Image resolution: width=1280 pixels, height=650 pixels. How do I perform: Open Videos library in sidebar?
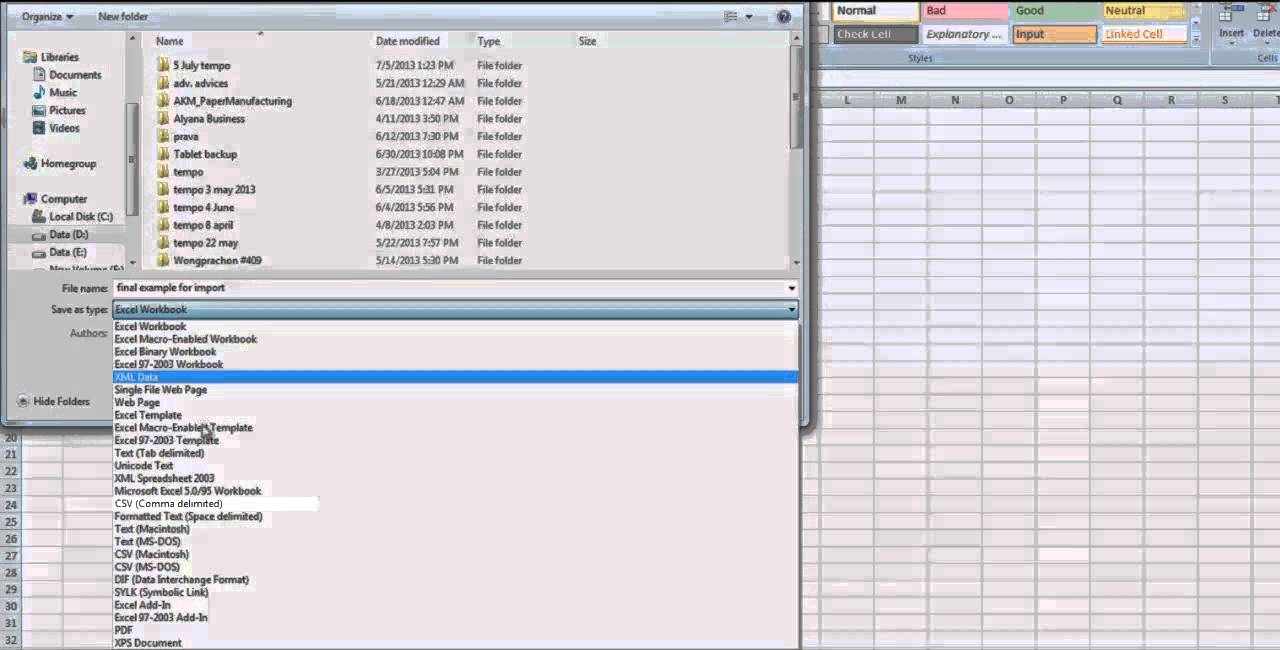(64, 128)
